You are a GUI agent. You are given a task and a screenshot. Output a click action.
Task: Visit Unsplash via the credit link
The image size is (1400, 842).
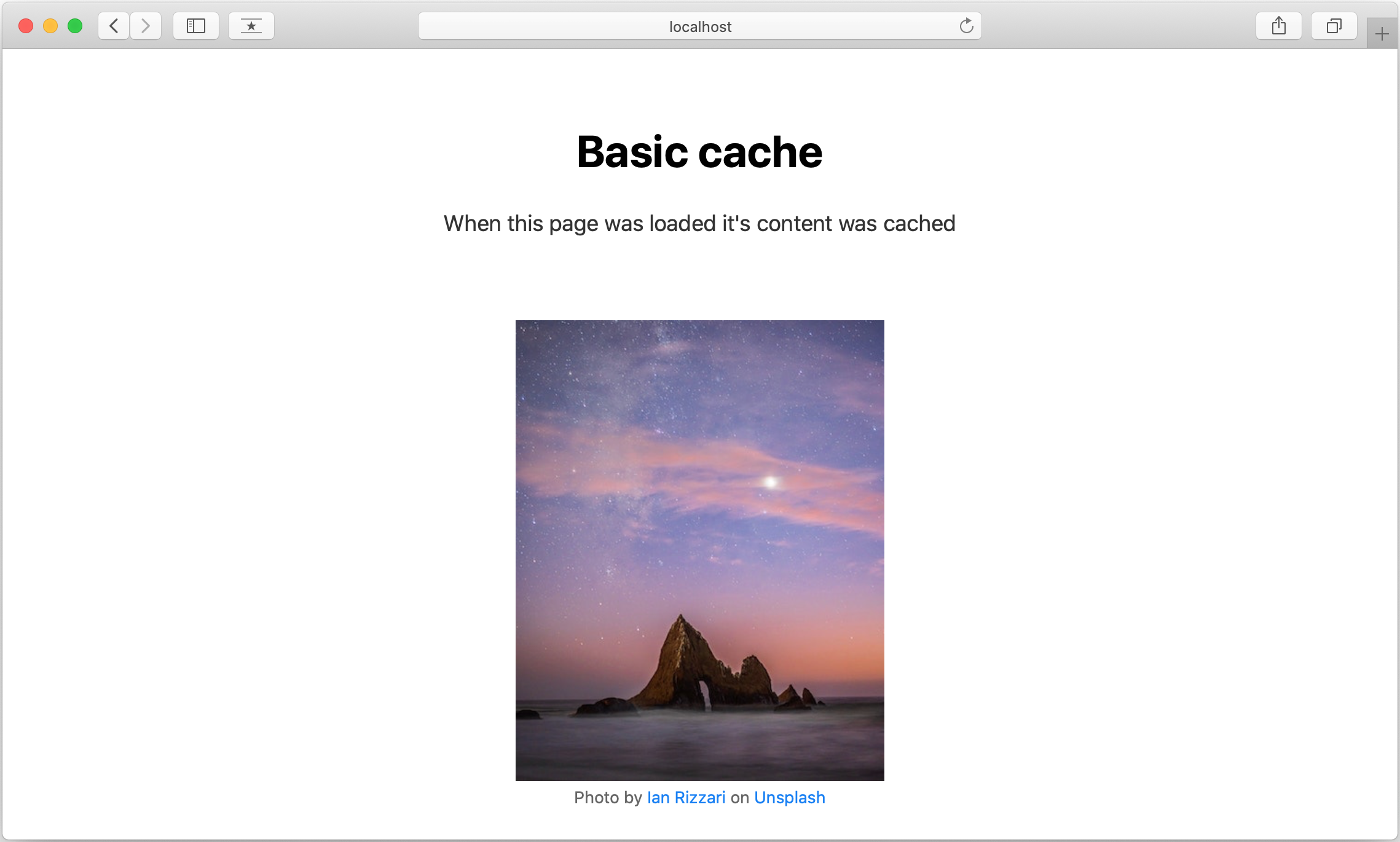(790, 797)
